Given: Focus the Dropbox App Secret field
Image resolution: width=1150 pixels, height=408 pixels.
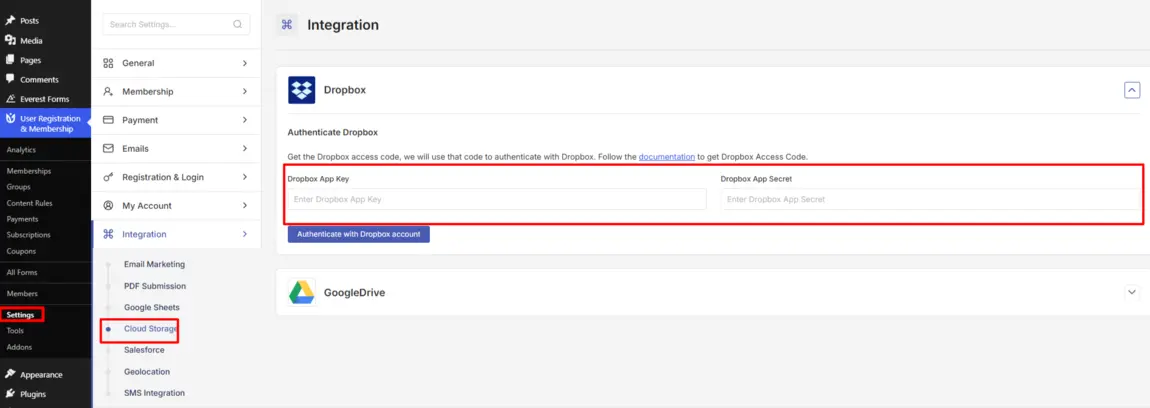Looking at the screenshot, I should coord(930,199).
